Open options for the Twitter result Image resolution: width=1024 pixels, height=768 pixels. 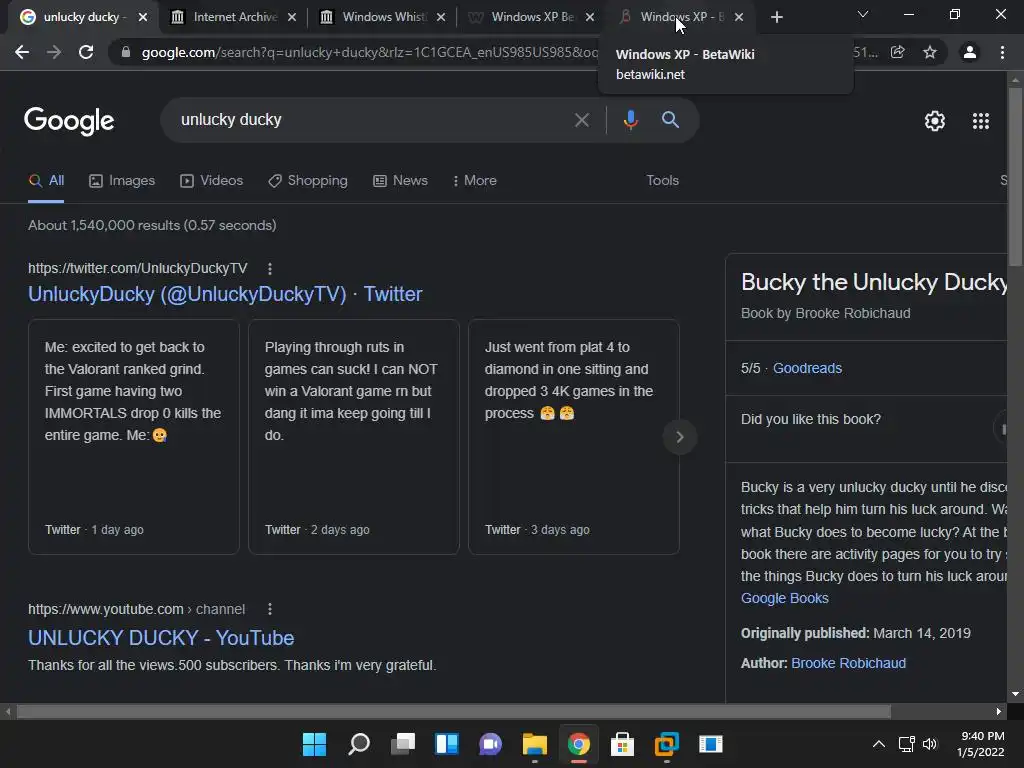pyautogui.click(x=270, y=268)
